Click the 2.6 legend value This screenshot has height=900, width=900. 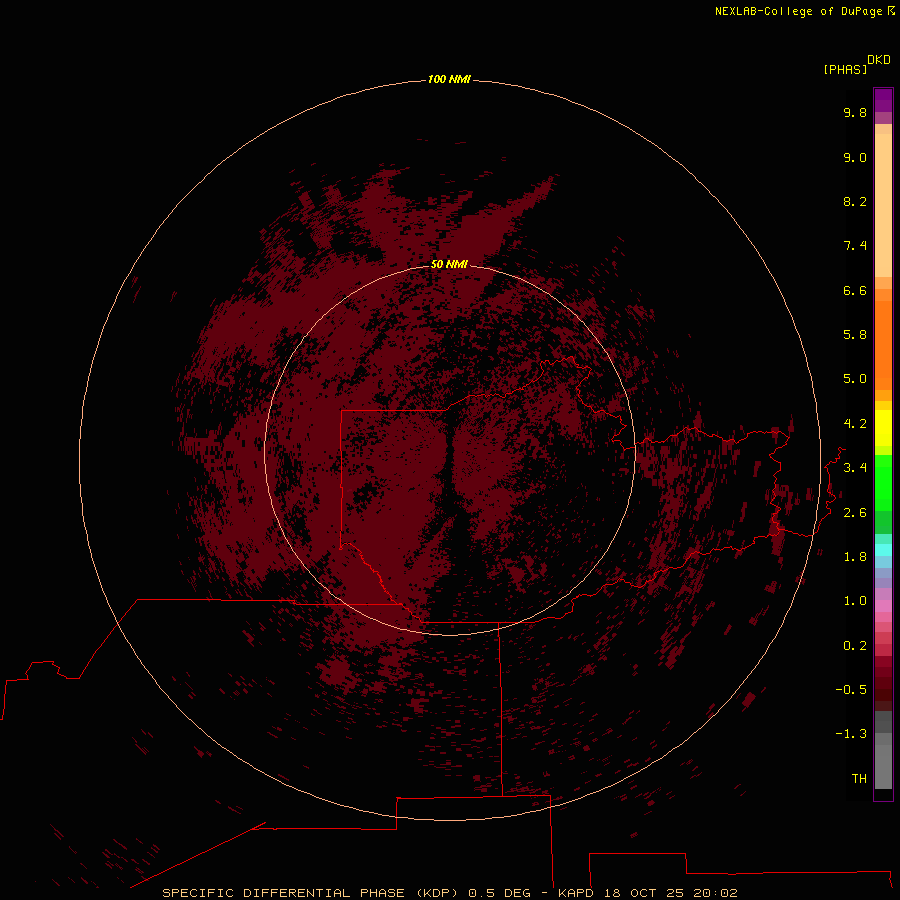click(x=855, y=513)
